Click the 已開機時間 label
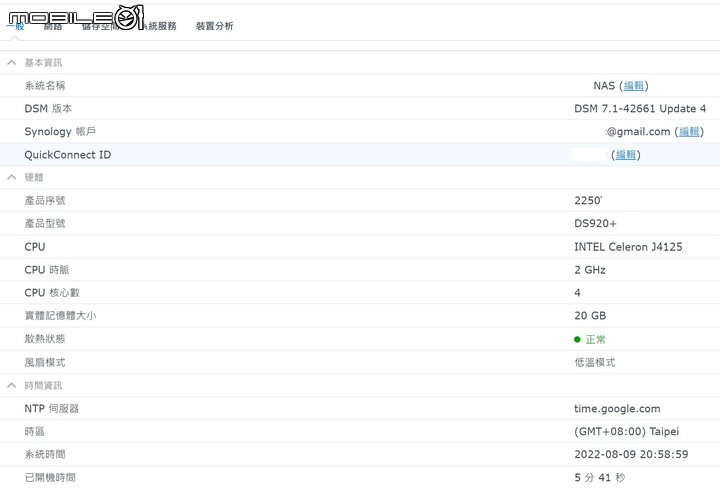The width and height of the screenshot is (720, 488). pos(50,477)
